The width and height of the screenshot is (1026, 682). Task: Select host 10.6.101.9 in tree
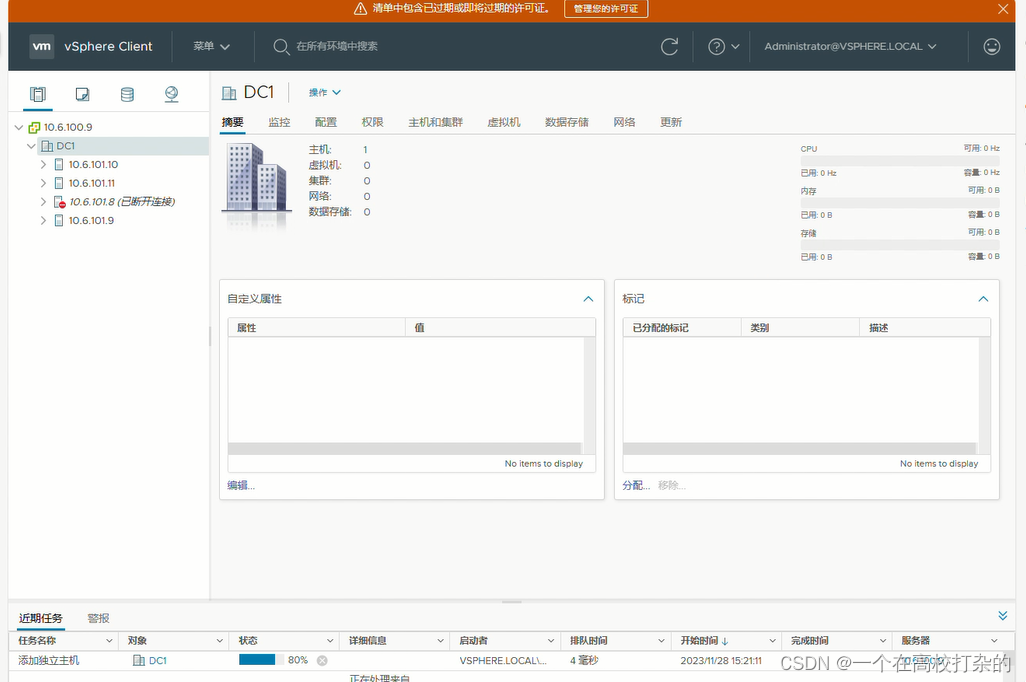pyautogui.click(x=92, y=221)
